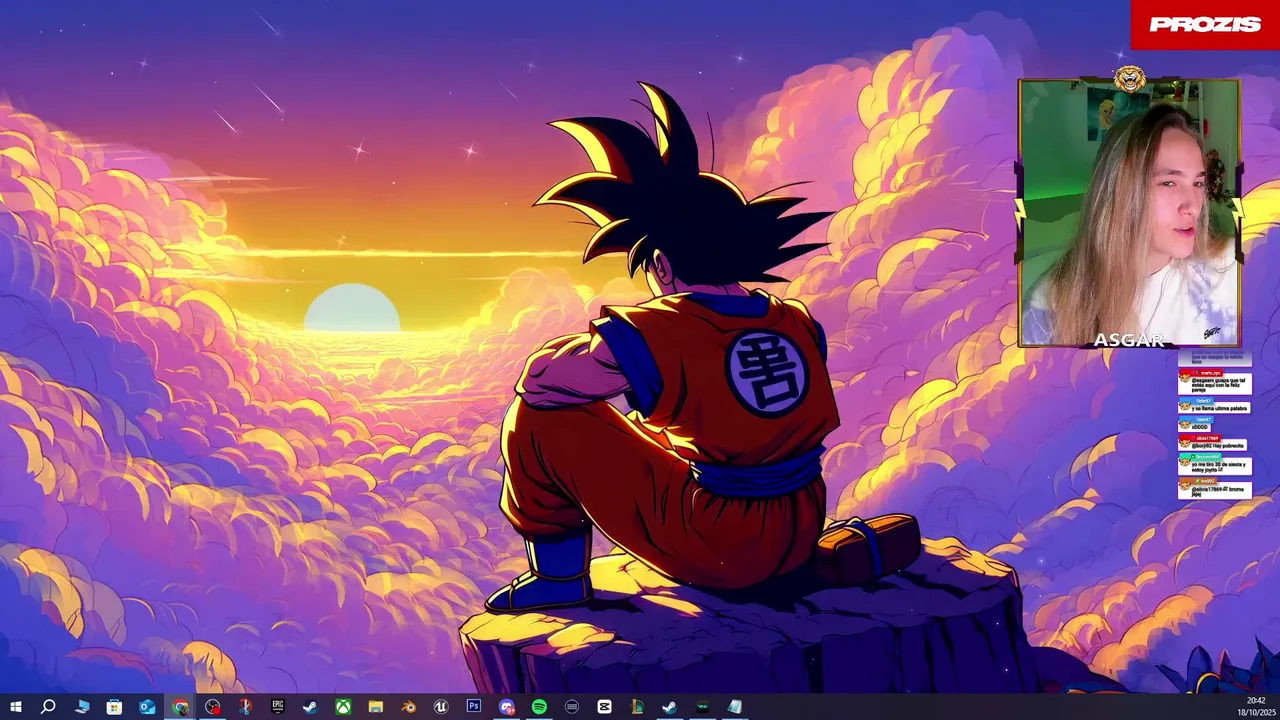Screen dimensions: 1280x720
Task: Open Steam icon beside Epic Games
Action: click(x=310, y=707)
